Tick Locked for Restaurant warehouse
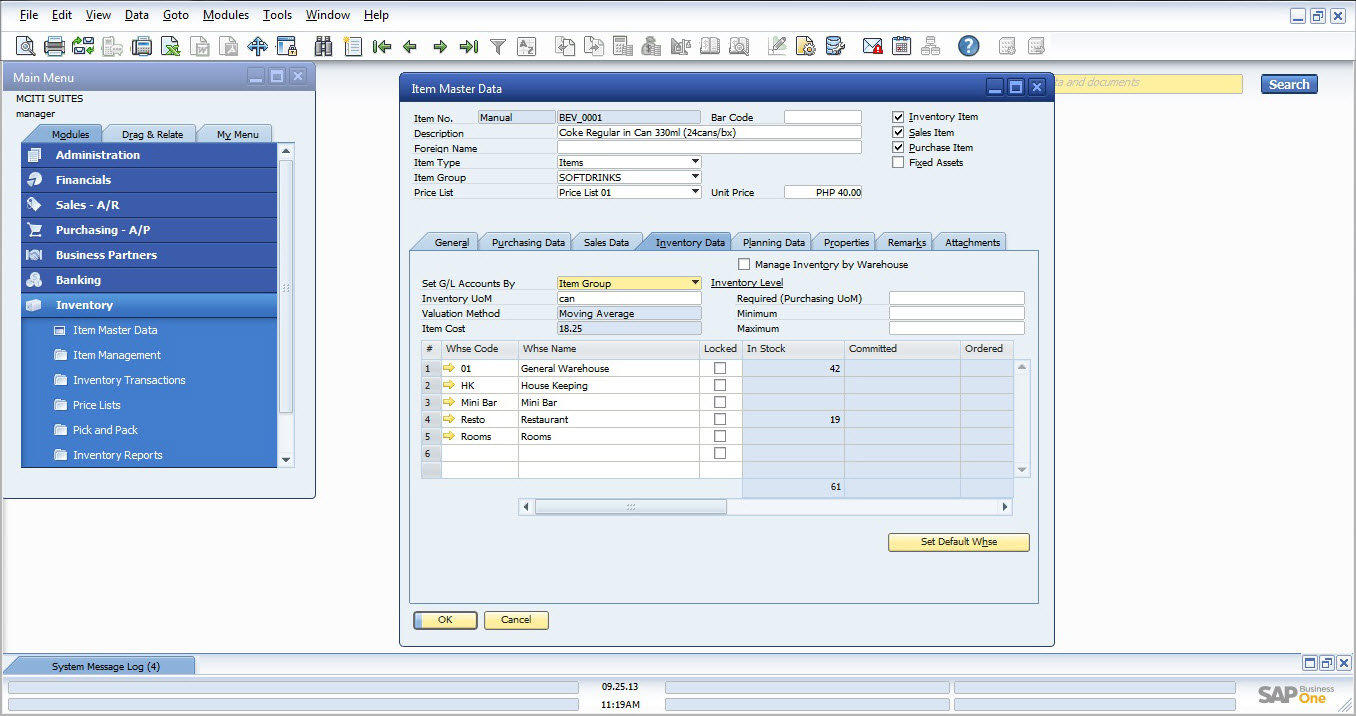The height and width of the screenshot is (716, 1356). point(720,419)
